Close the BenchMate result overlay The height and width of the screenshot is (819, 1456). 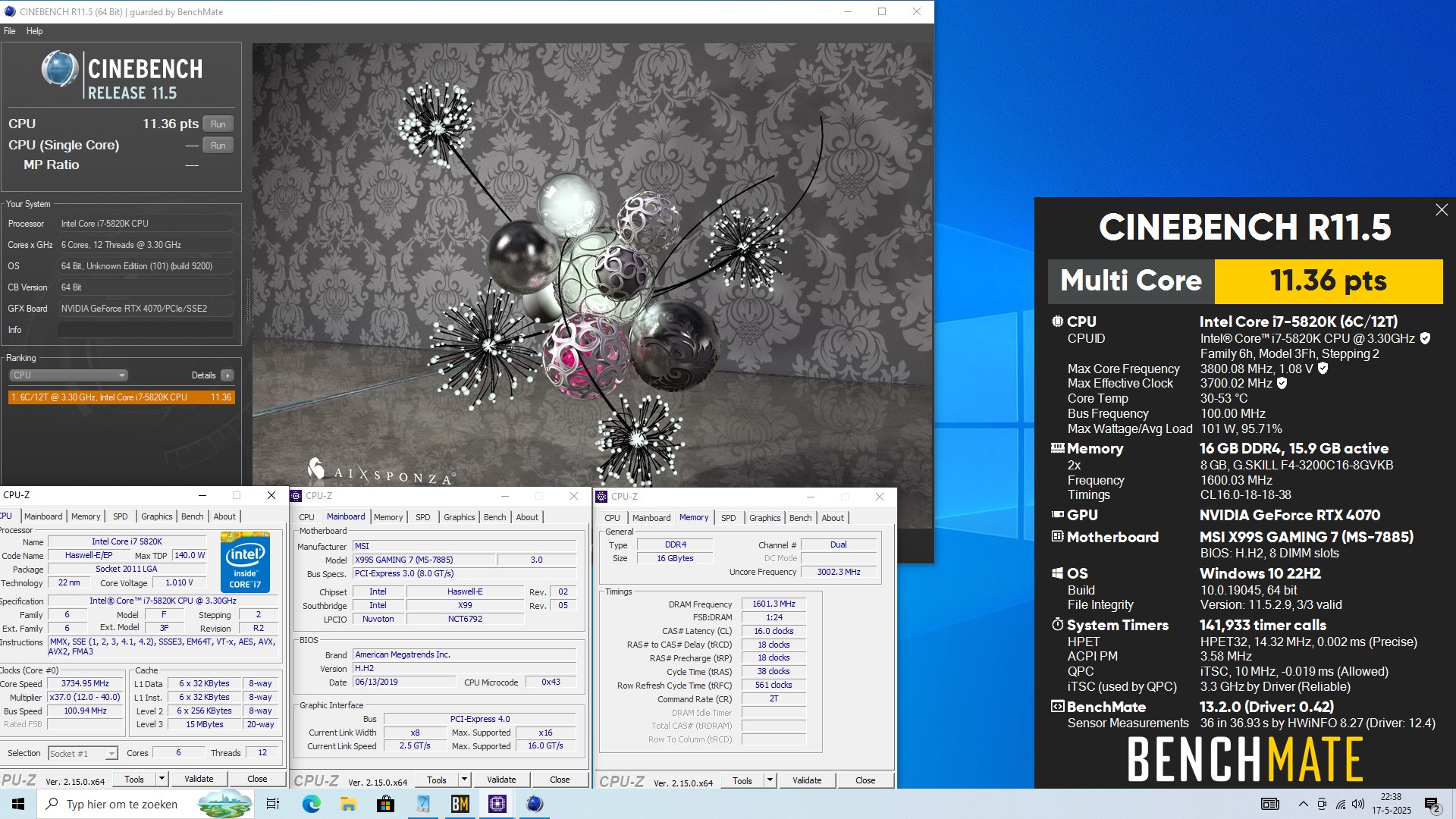1442,210
